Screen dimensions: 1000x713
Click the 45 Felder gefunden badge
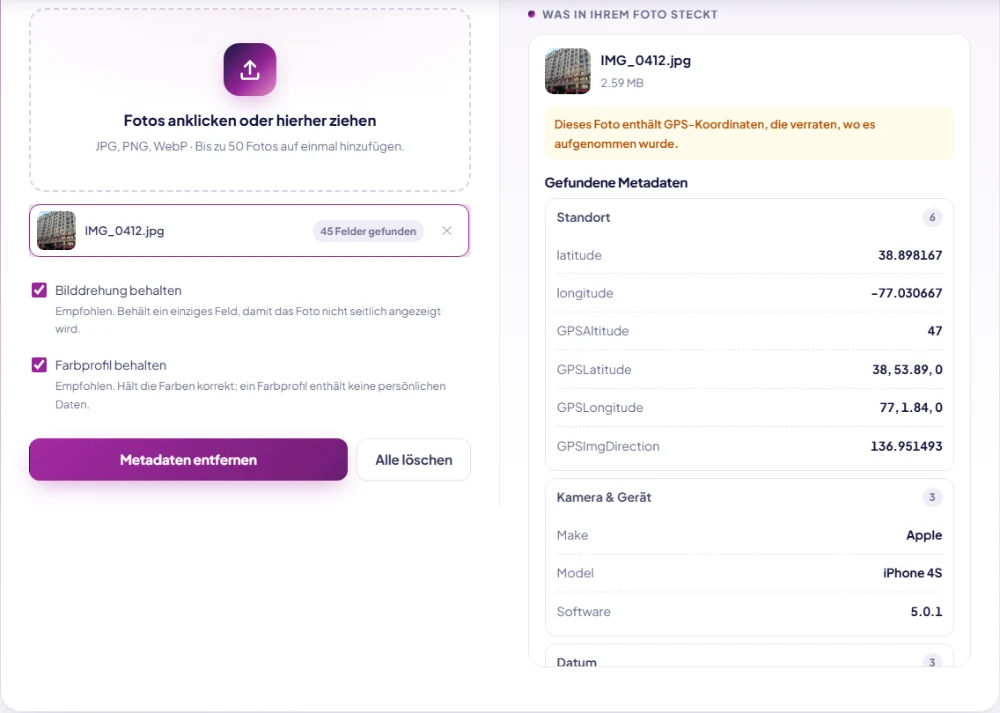click(368, 231)
